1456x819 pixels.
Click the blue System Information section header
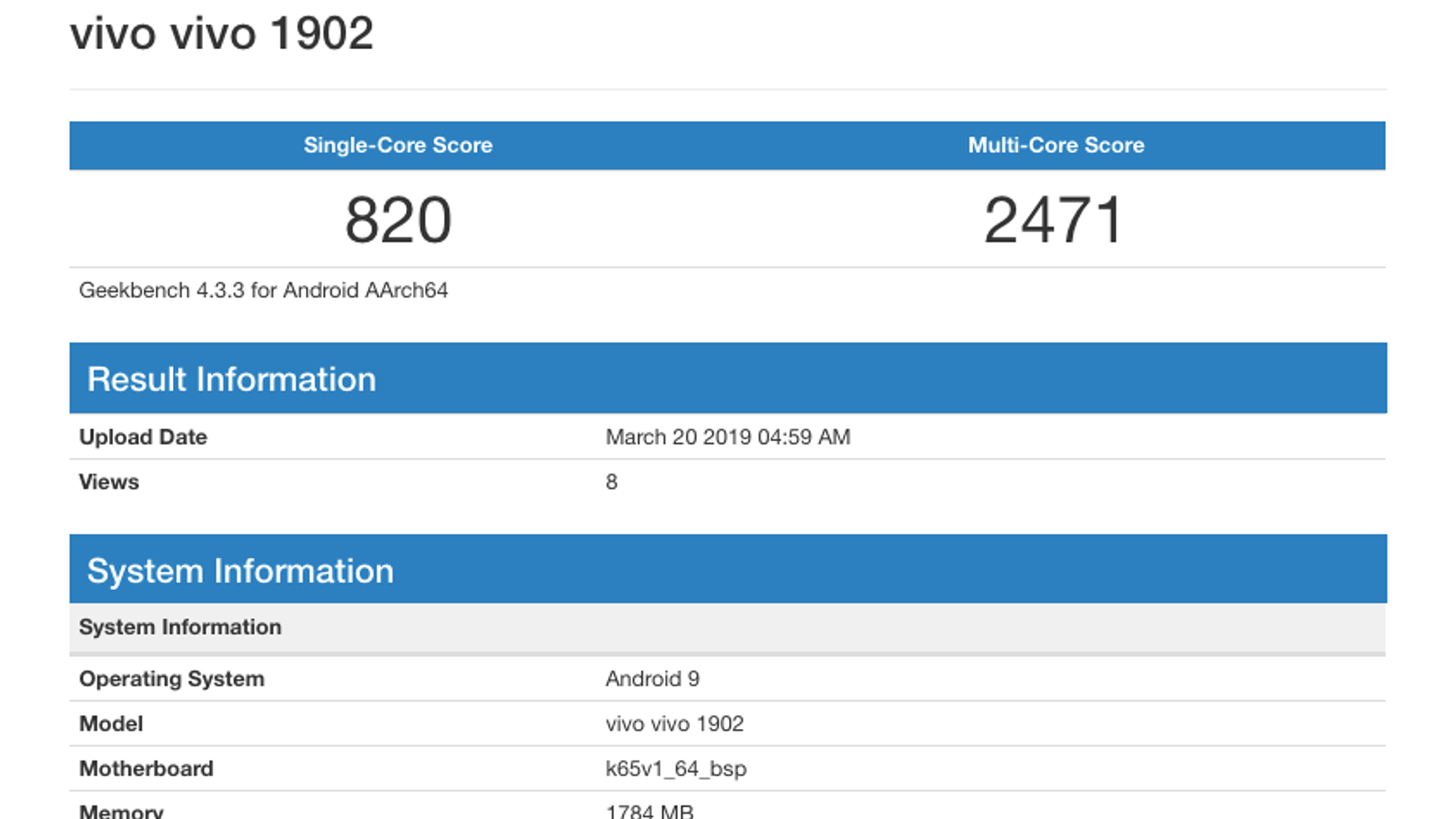point(240,571)
